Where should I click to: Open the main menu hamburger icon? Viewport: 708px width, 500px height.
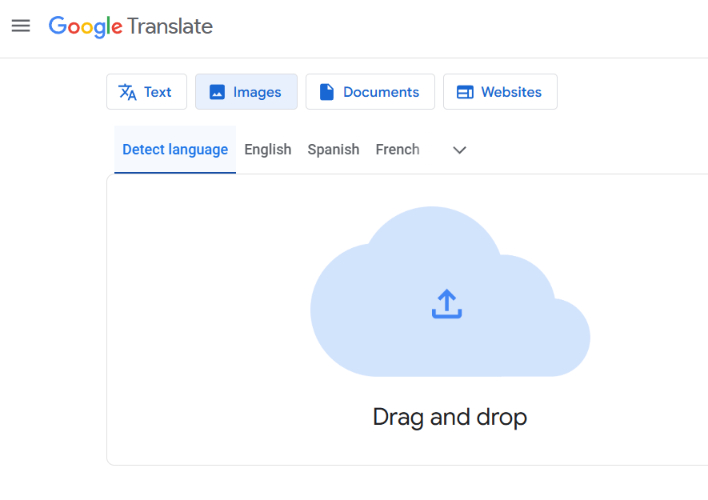pos(21,26)
